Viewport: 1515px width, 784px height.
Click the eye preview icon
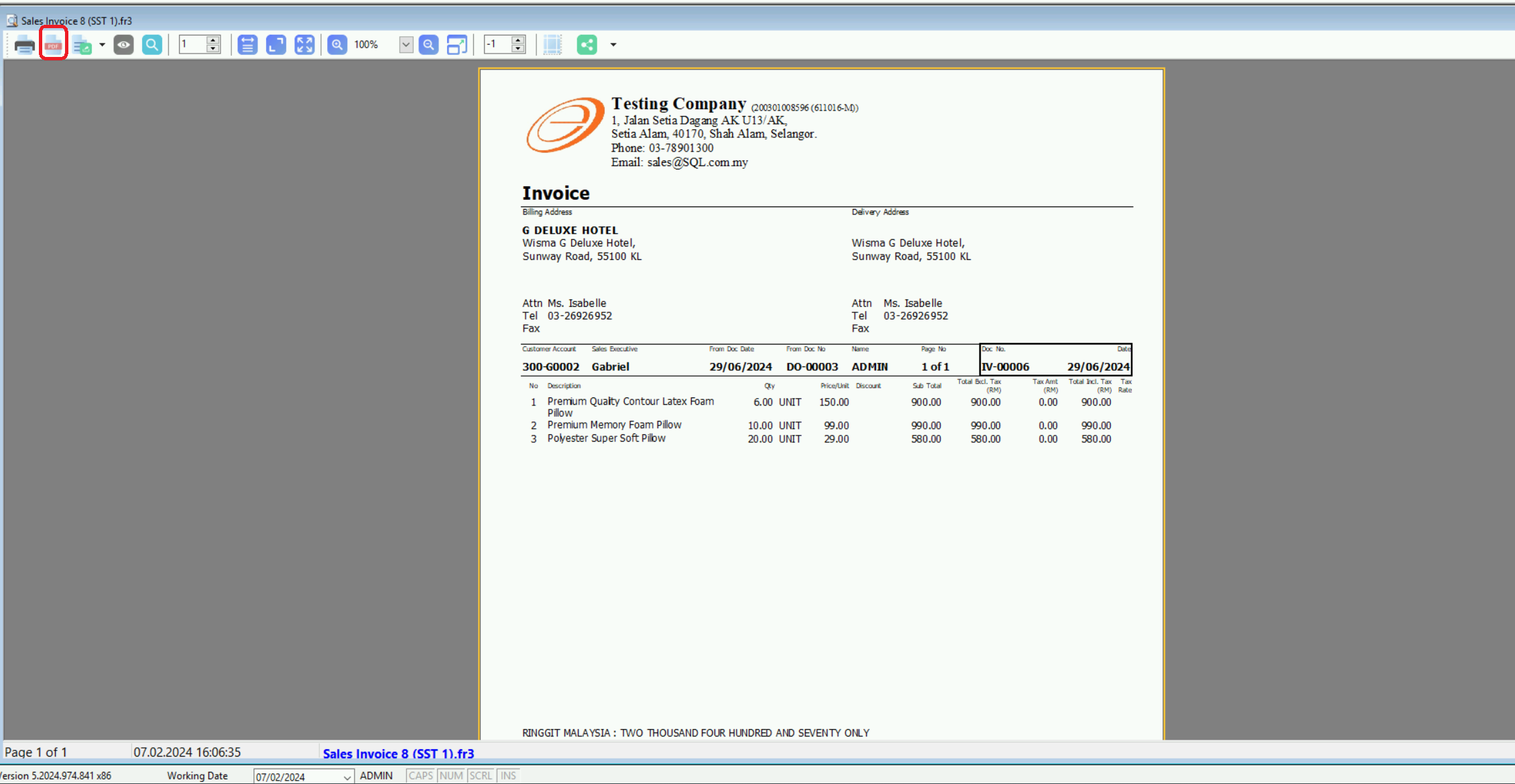(123, 44)
